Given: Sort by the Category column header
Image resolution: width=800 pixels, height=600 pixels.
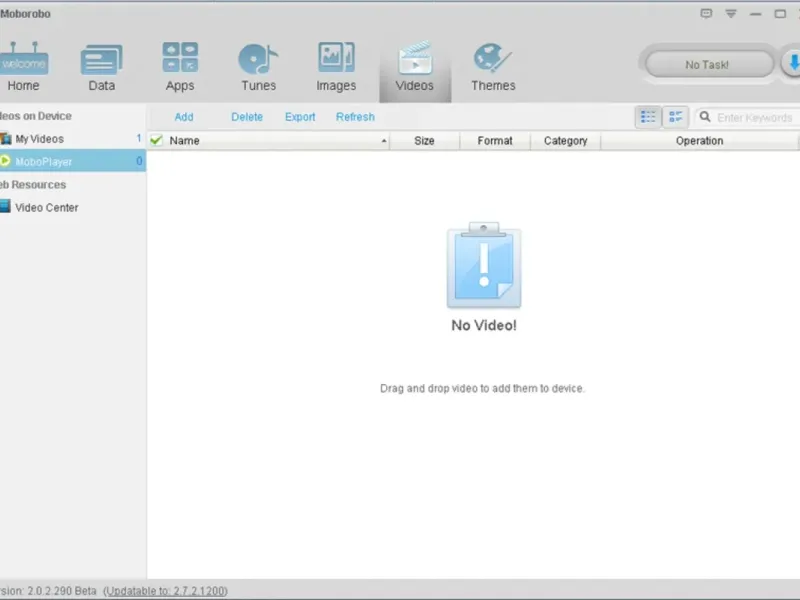Looking at the screenshot, I should point(565,141).
